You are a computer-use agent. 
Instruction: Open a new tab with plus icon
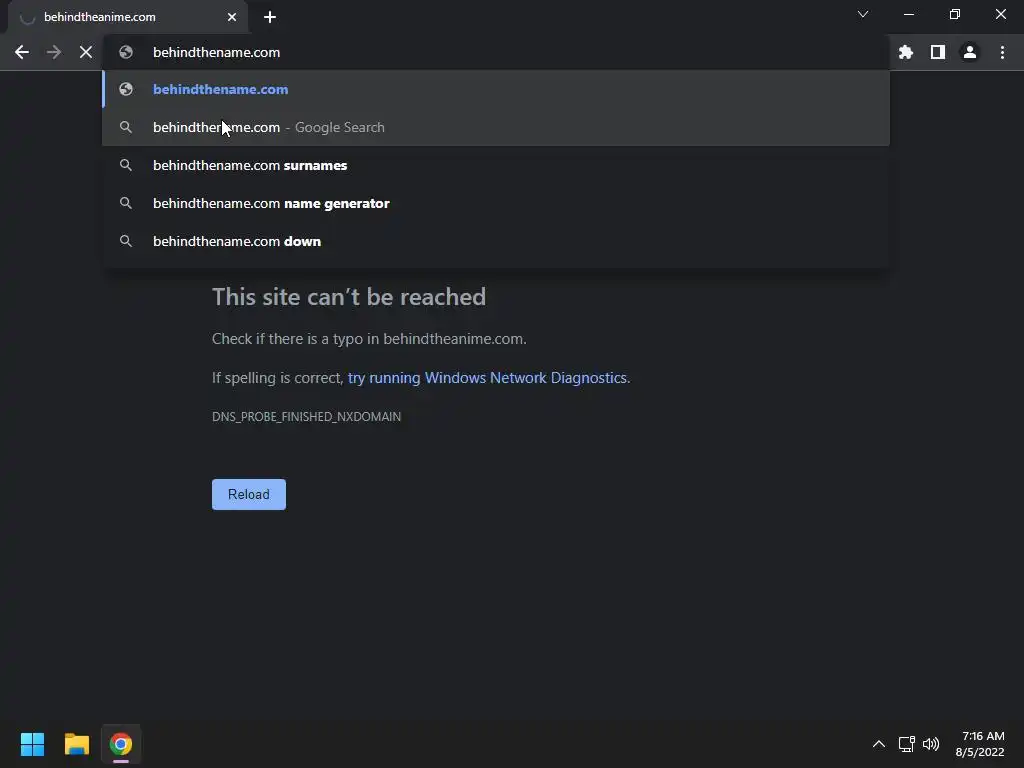click(x=270, y=17)
